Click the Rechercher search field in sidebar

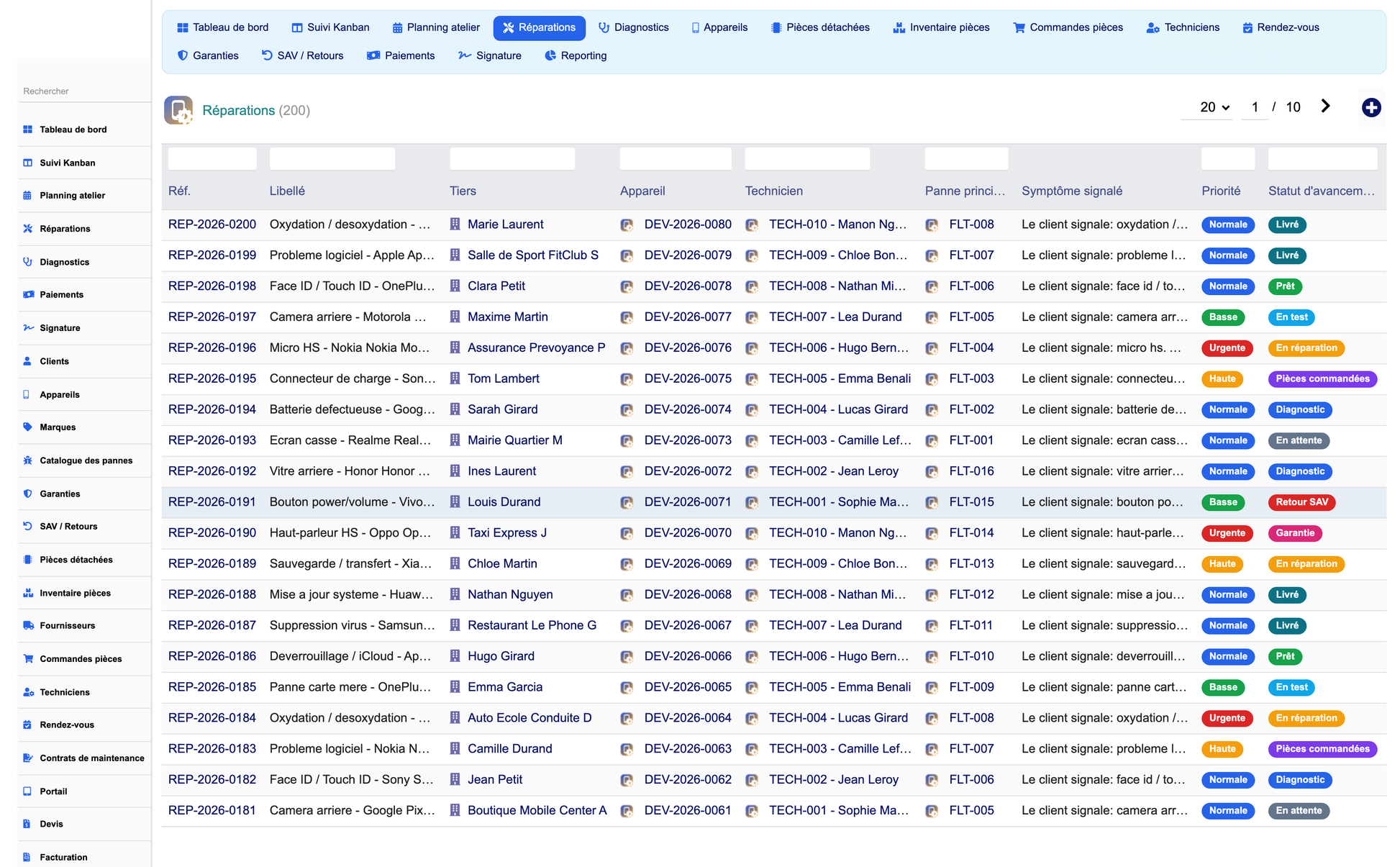84,91
